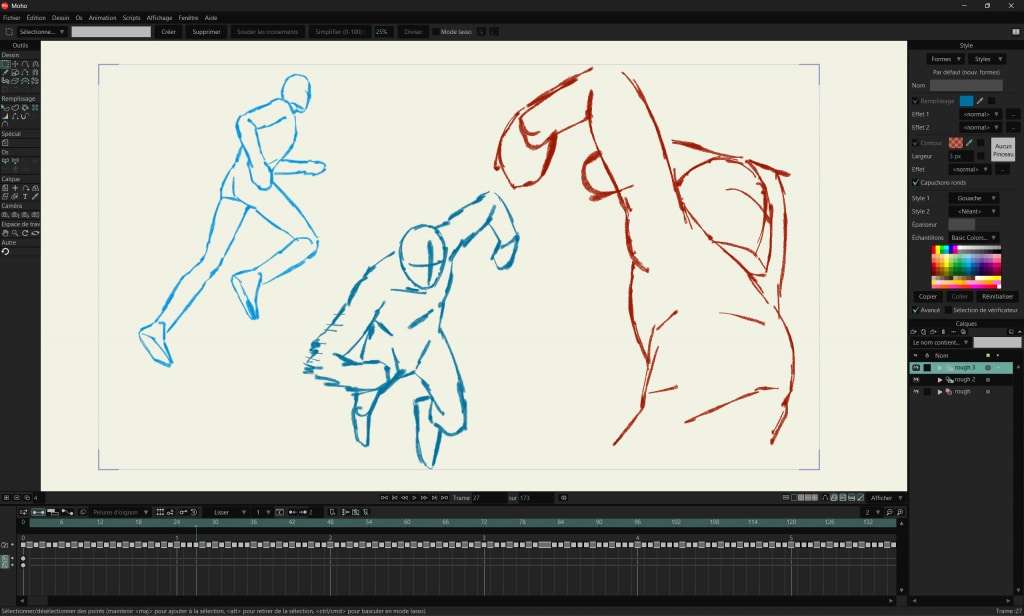1024x616 pixels.
Task: Click the play button in playback controls
Action: click(x=415, y=497)
